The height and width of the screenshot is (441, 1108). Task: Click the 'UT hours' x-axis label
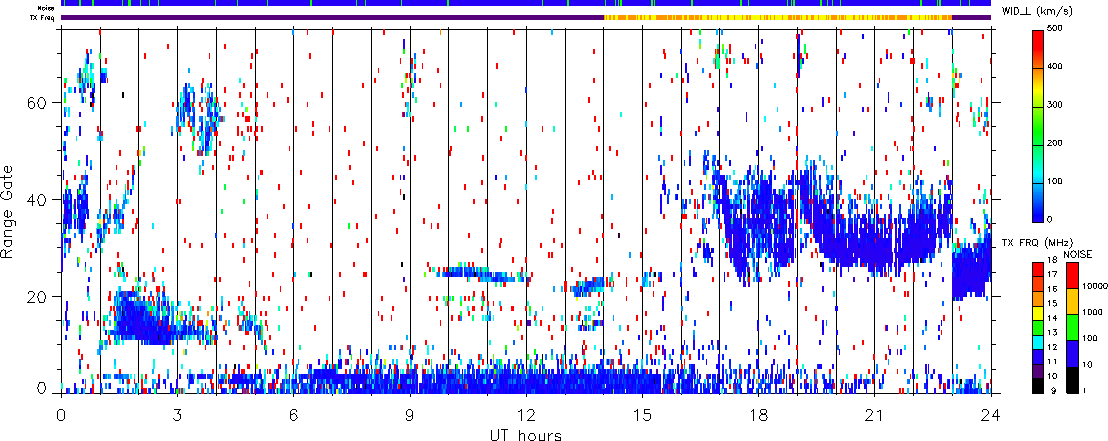coord(526,434)
